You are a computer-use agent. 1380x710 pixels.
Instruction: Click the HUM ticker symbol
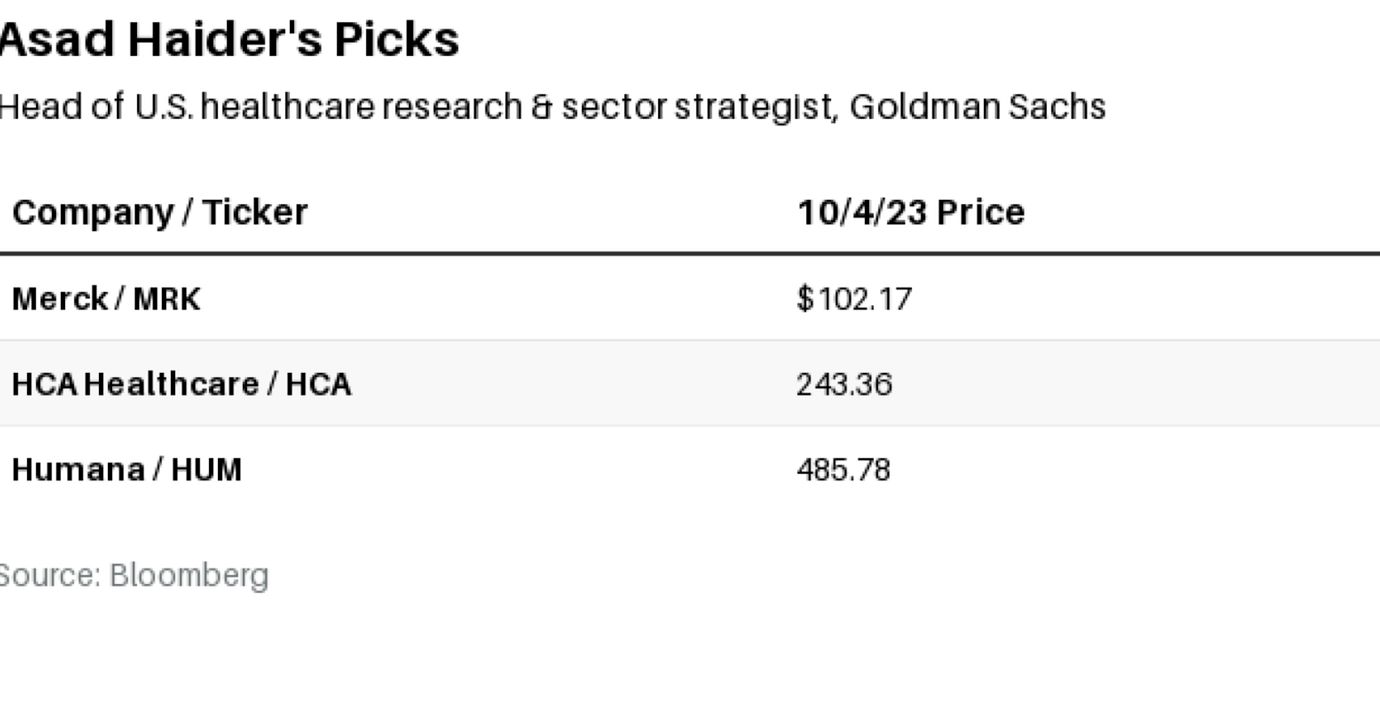point(206,470)
